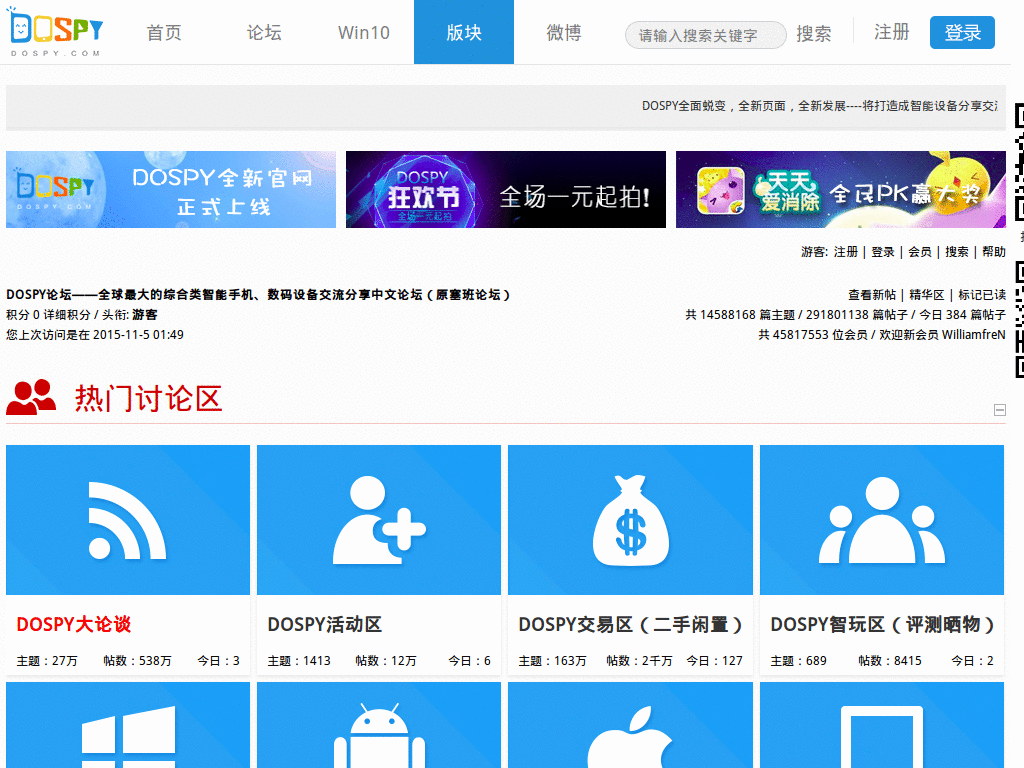The image size is (1024, 768).
Task: Click the DOSPY logo in the header
Action: 56,33
